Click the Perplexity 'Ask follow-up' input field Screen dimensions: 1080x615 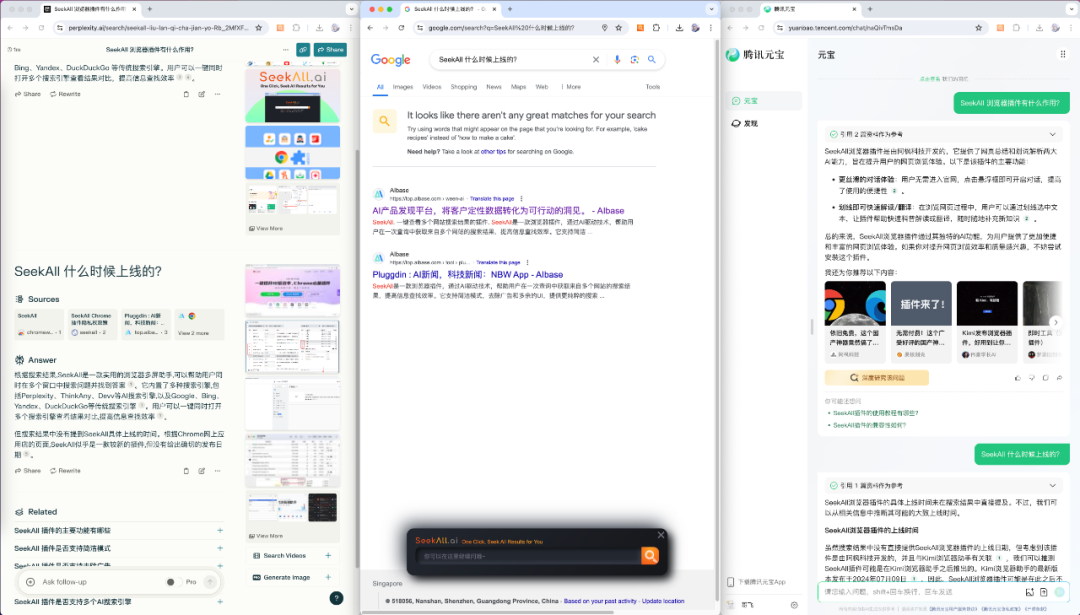click(x=100, y=582)
